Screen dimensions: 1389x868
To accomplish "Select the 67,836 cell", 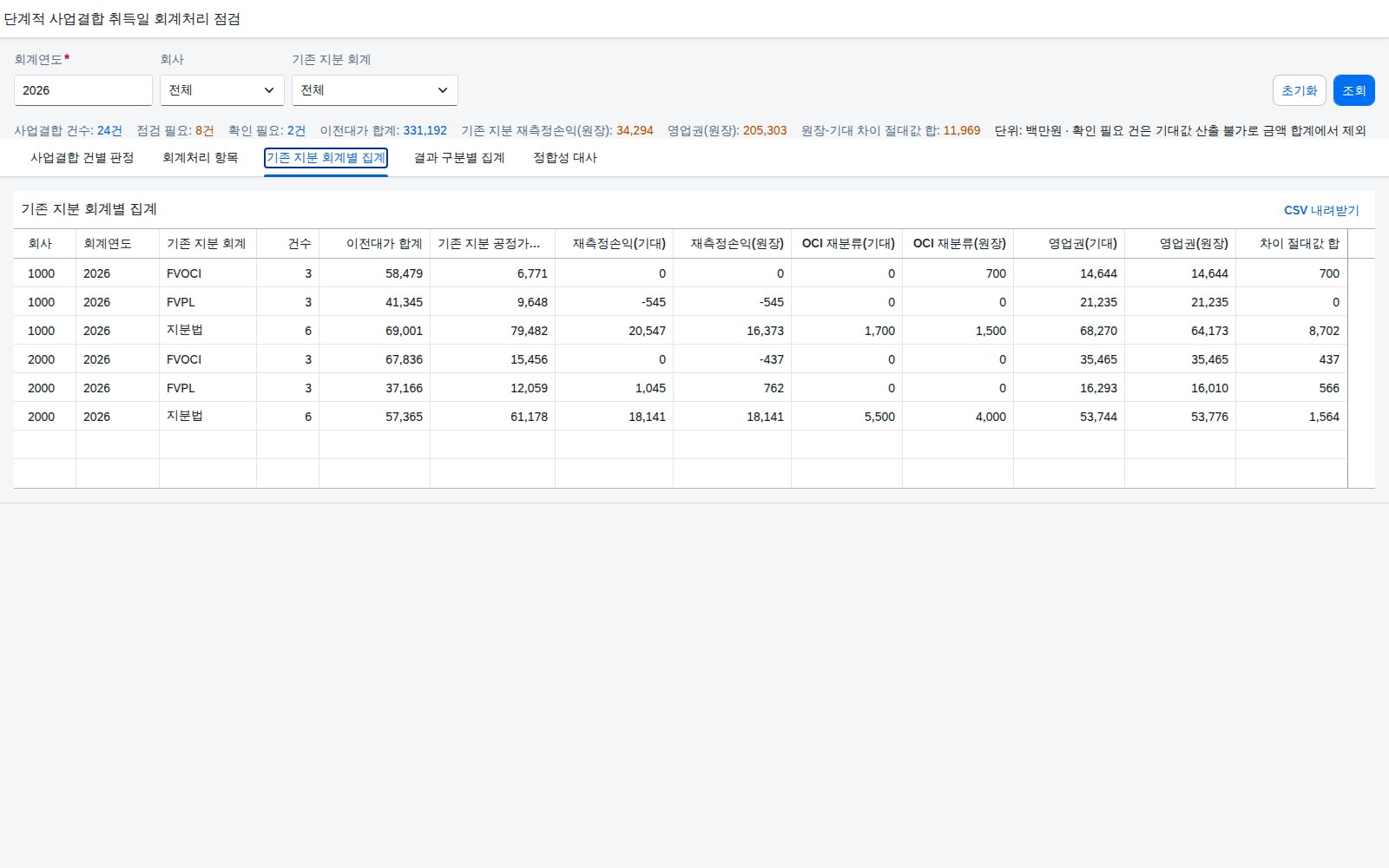I will point(375,359).
